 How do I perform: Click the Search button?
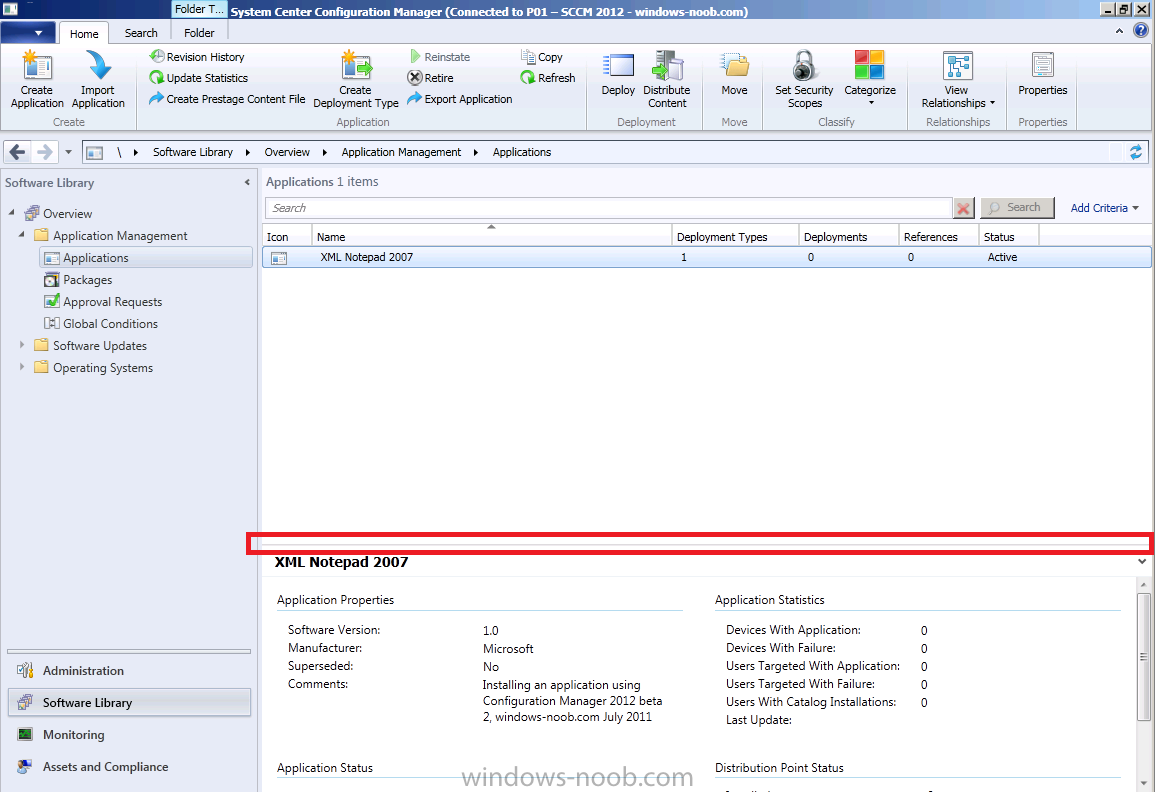point(1017,208)
